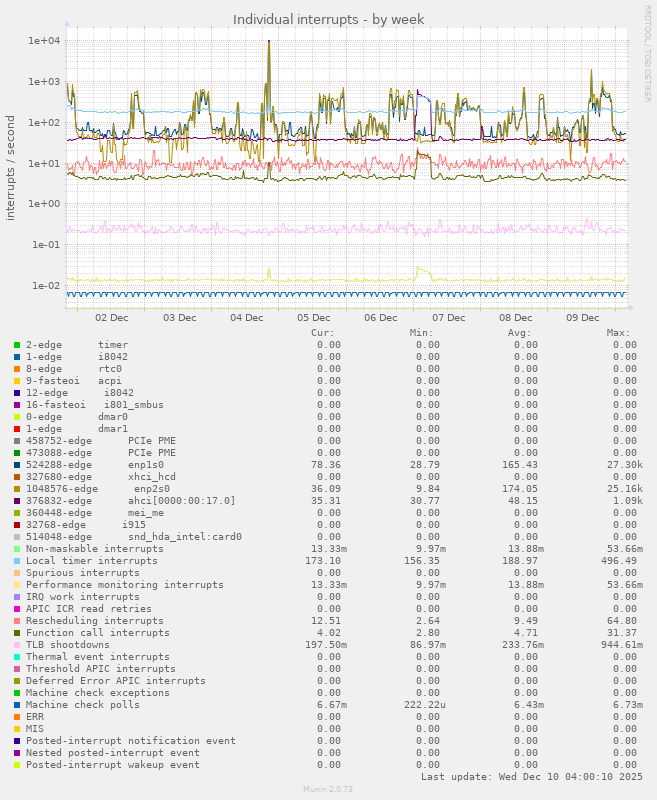Click the Munin 2.0.73 footer text

tap(328, 789)
